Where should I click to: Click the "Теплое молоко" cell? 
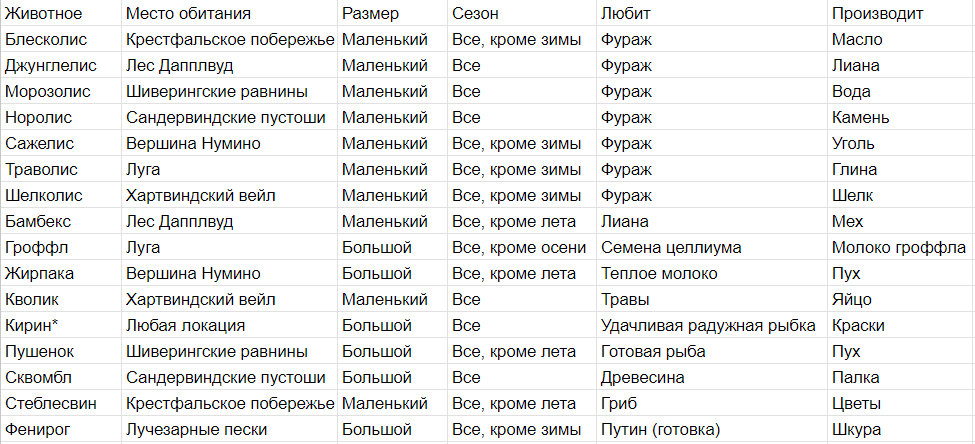pos(659,274)
